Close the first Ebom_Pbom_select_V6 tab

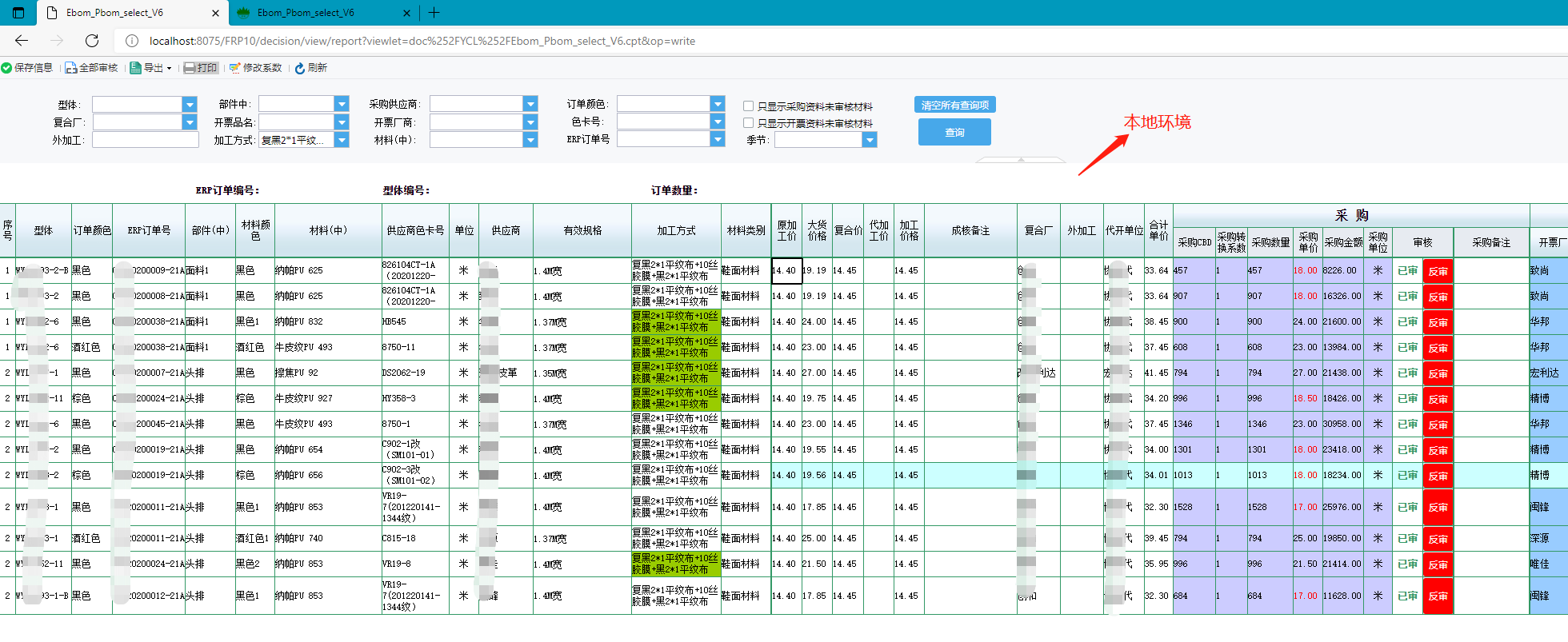coord(215,13)
